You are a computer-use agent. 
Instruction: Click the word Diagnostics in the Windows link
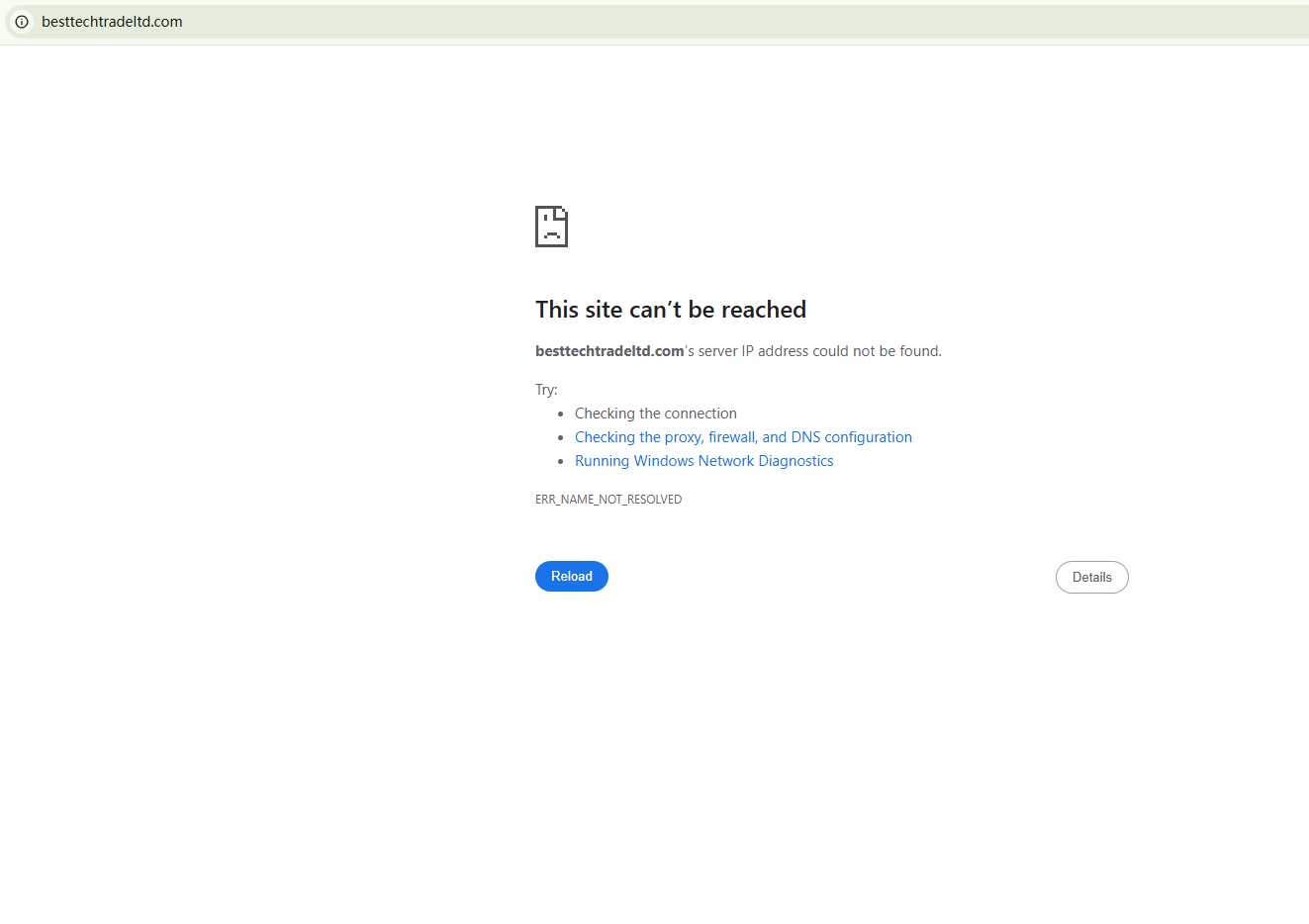pos(795,461)
